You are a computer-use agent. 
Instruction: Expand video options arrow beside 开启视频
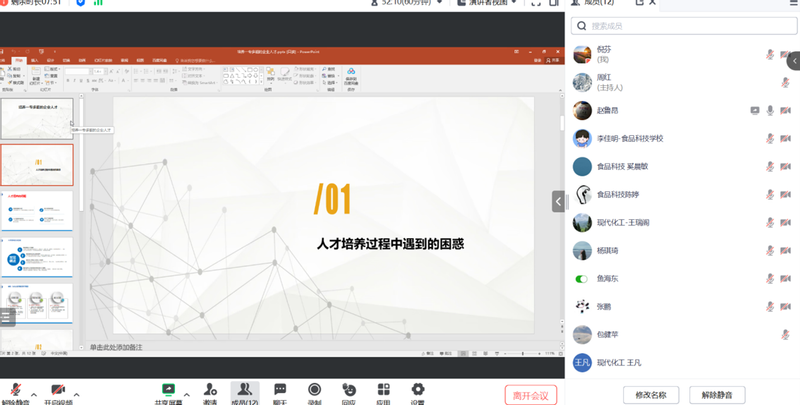77,394
